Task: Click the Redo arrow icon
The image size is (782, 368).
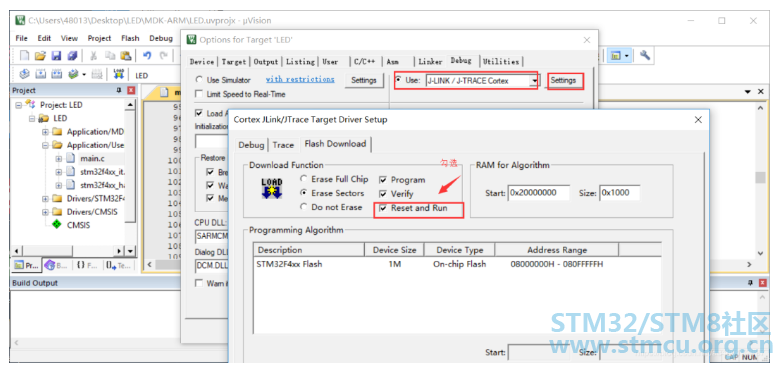Action: [163, 55]
